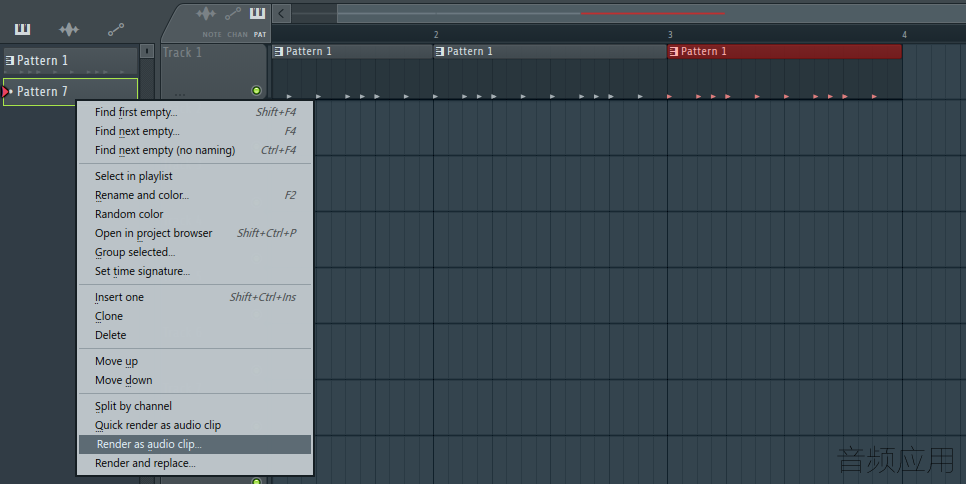Click the bar 4 marker on the timeline ruler

(x=904, y=35)
